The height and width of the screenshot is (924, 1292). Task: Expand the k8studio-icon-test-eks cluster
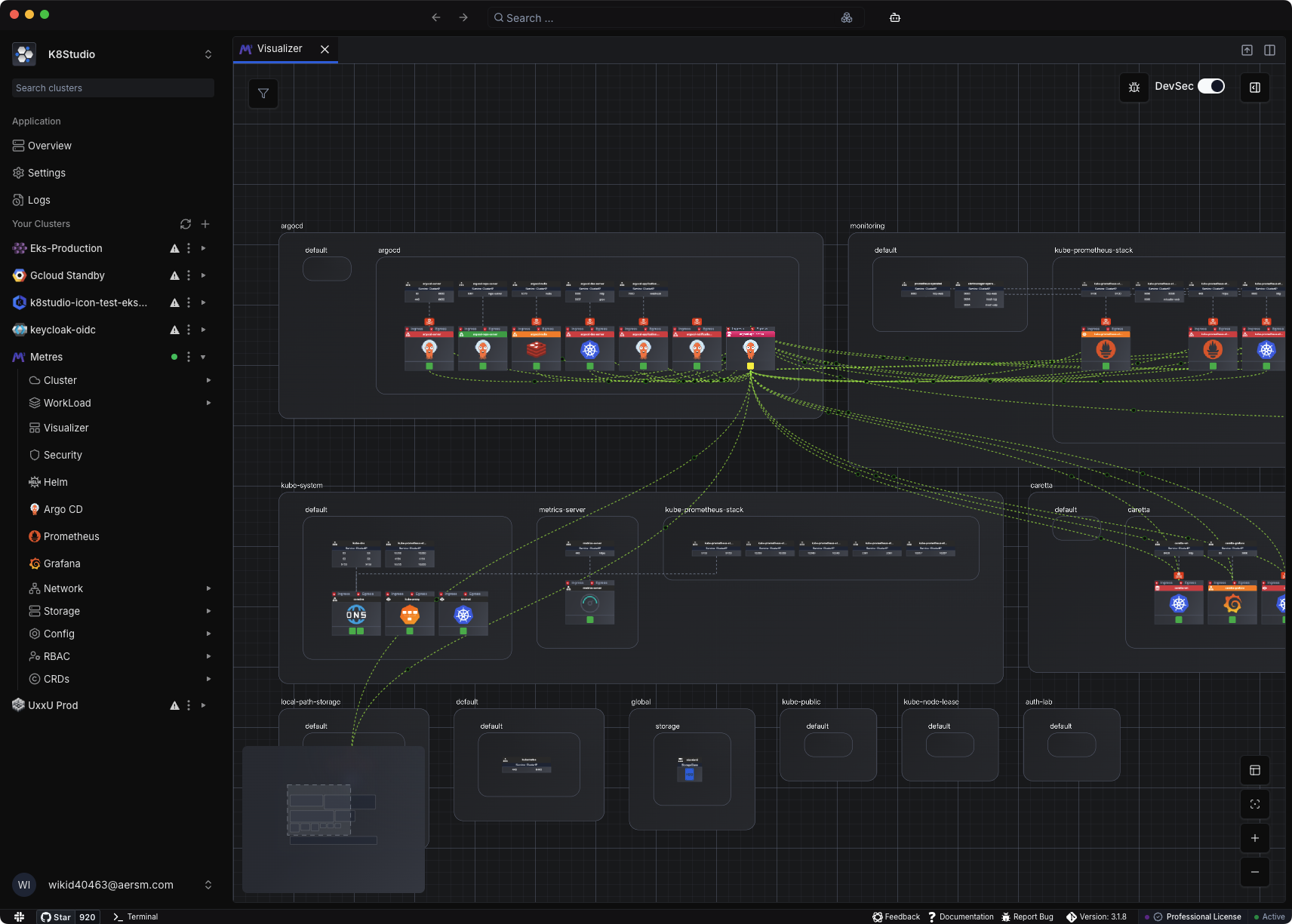tap(204, 302)
